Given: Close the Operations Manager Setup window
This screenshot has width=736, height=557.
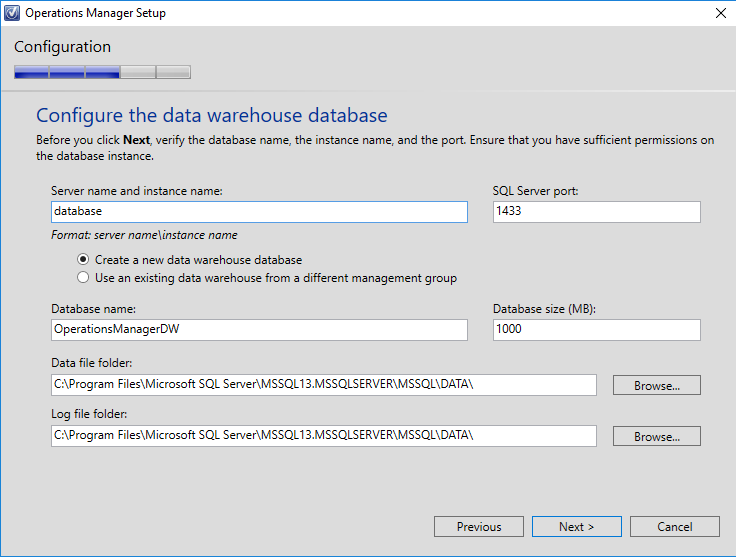Looking at the screenshot, I should 721,13.
